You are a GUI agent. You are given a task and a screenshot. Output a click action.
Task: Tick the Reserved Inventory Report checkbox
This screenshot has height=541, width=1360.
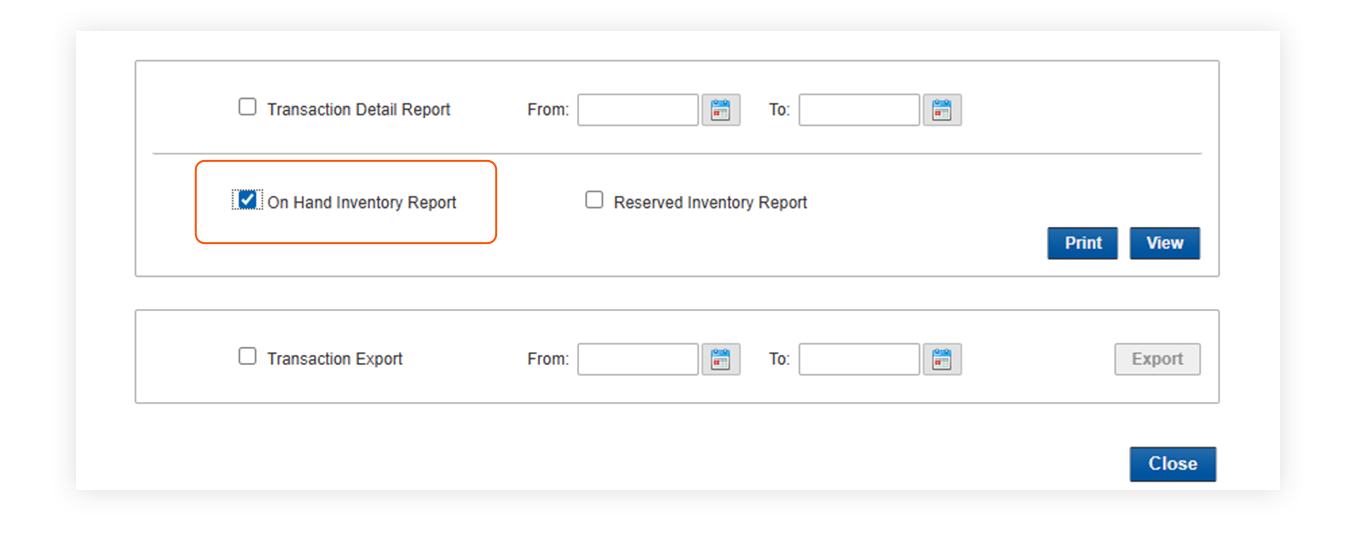pyautogui.click(x=594, y=200)
